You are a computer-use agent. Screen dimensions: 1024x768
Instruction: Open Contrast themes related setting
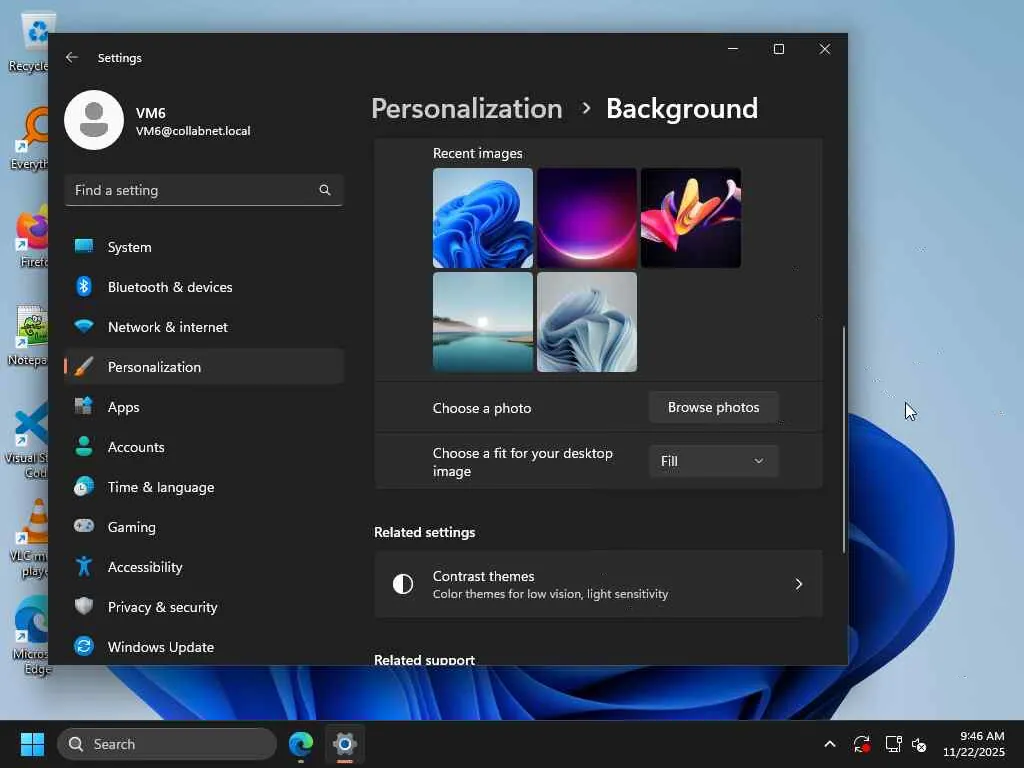point(598,584)
